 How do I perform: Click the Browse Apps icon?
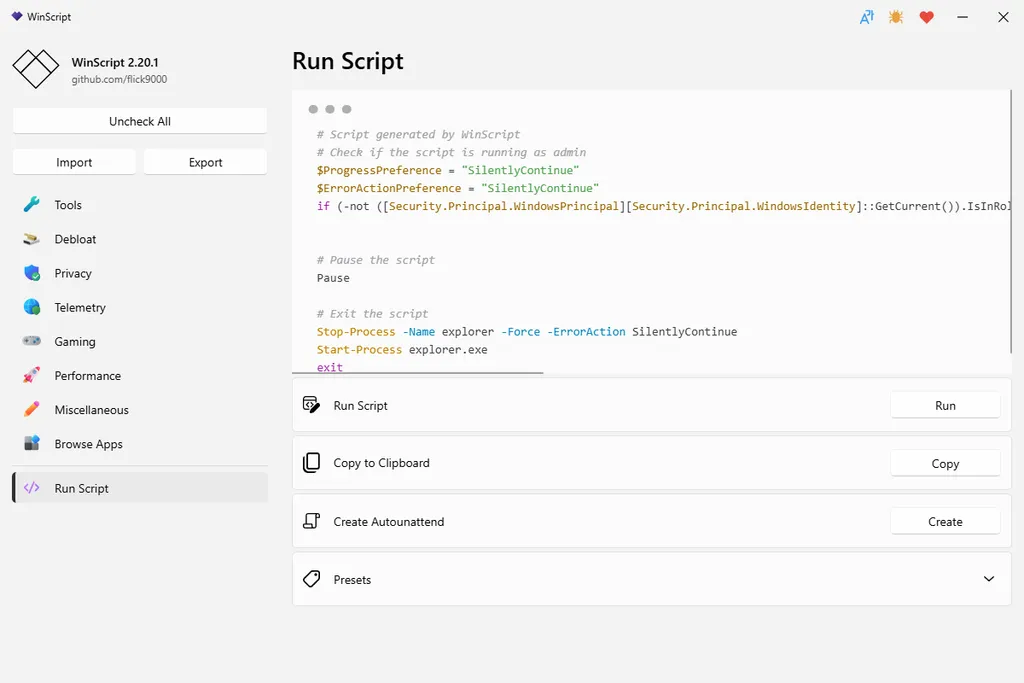click(31, 443)
